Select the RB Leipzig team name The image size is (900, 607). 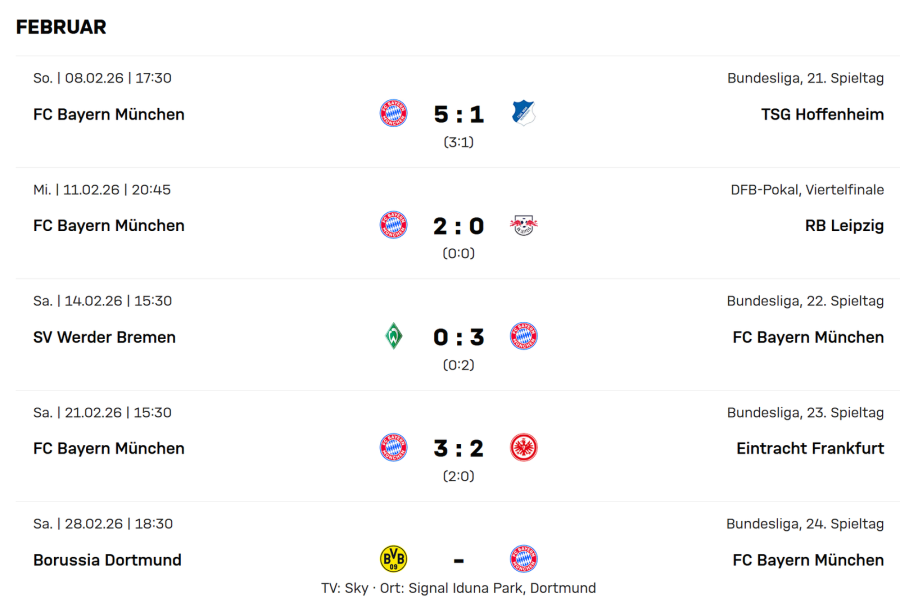[844, 226]
